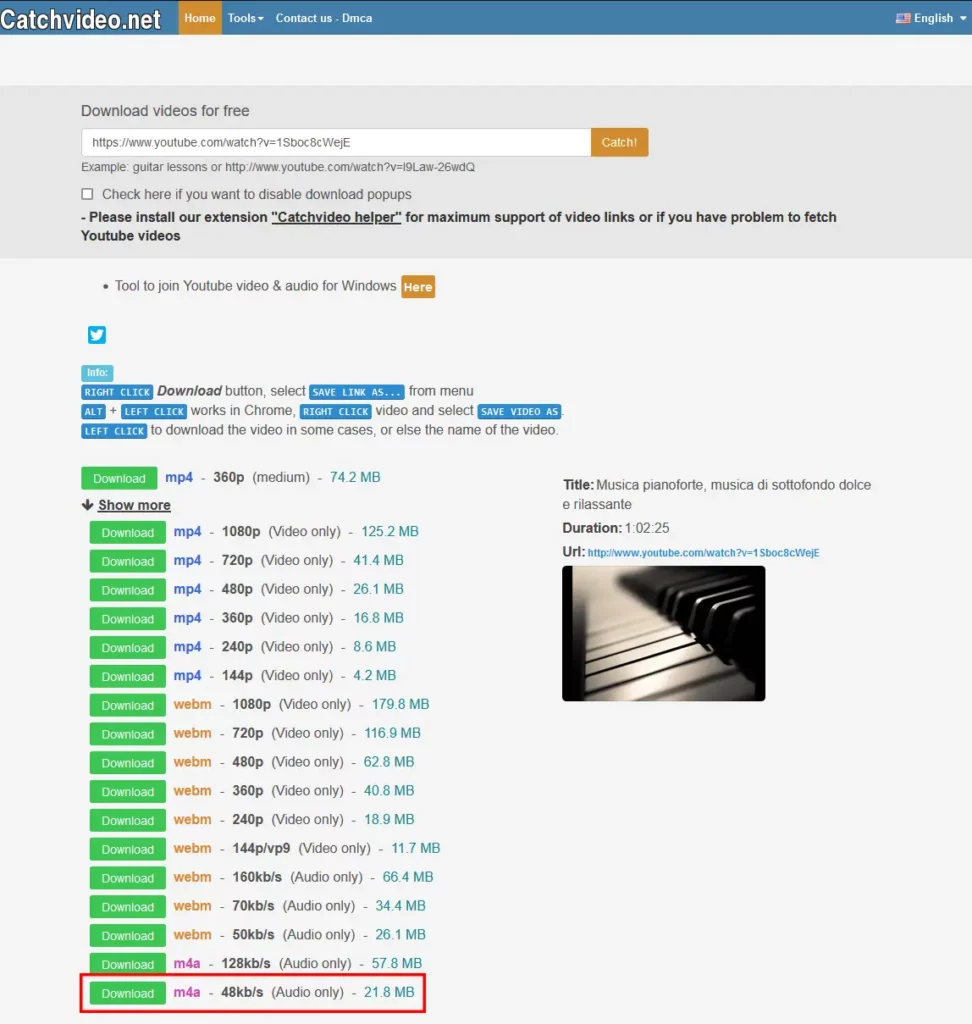This screenshot has height=1024, width=972.
Task: Tick the disable download popups checkbox
Action: [x=87, y=194]
